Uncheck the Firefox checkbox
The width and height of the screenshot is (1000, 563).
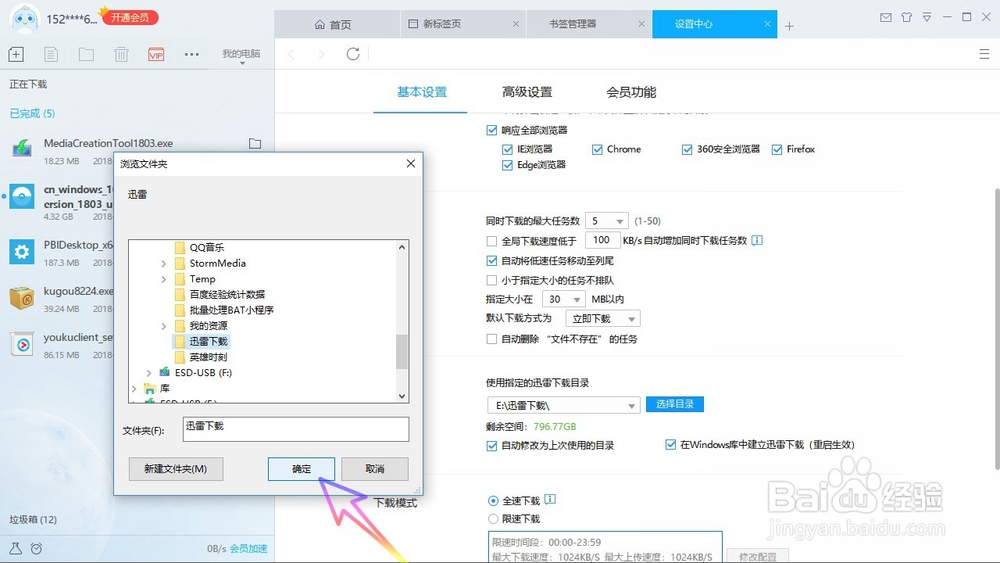pos(777,149)
